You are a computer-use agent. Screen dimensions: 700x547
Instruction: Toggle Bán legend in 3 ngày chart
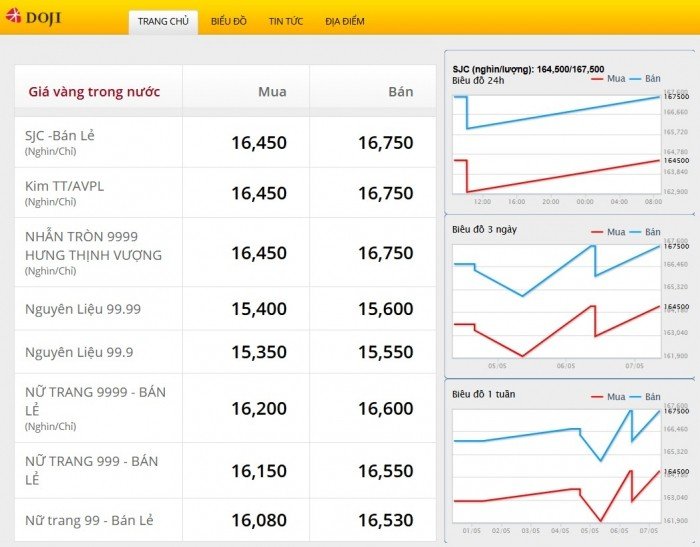click(645, 232)
